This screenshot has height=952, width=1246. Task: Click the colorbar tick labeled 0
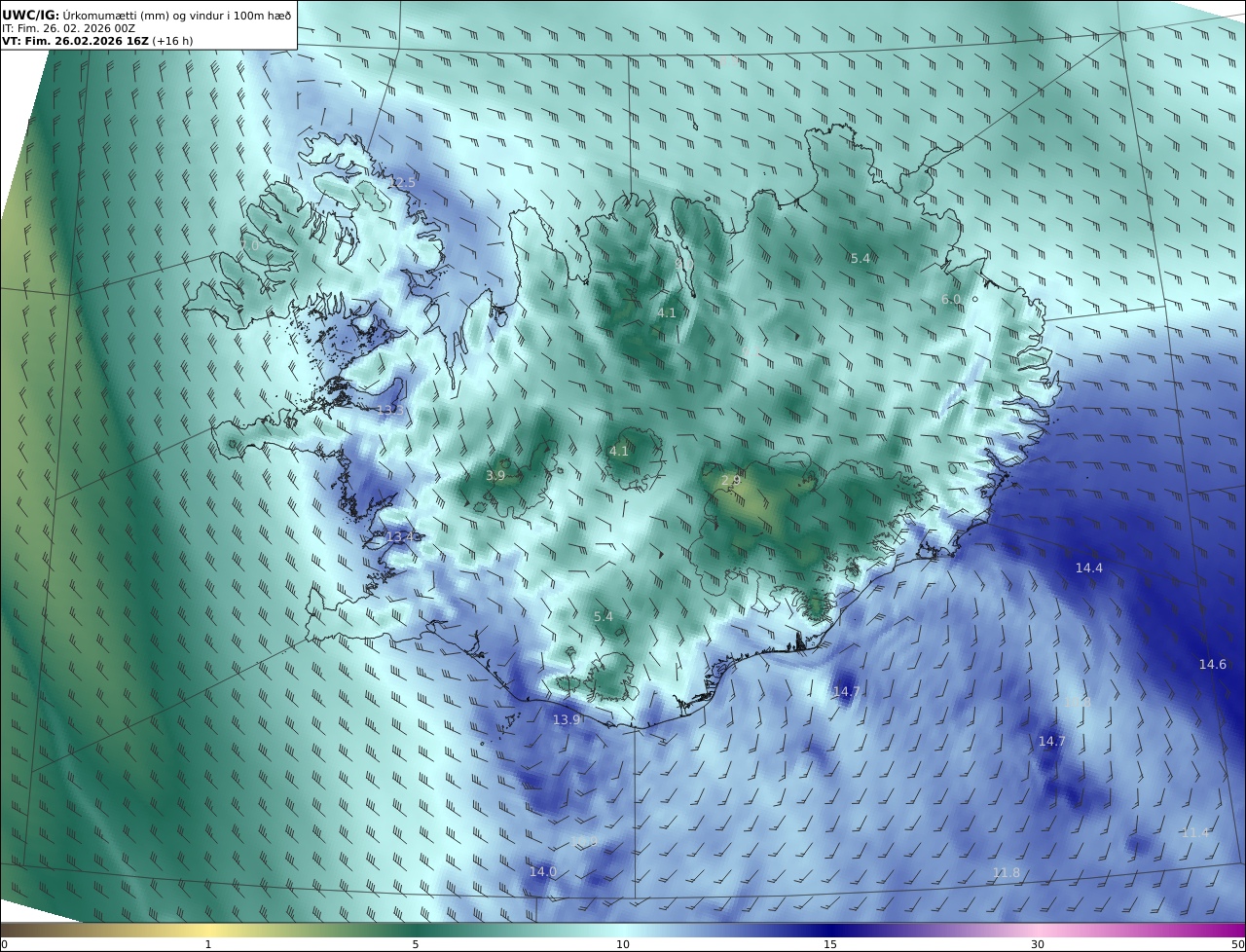tap(4, 944)
